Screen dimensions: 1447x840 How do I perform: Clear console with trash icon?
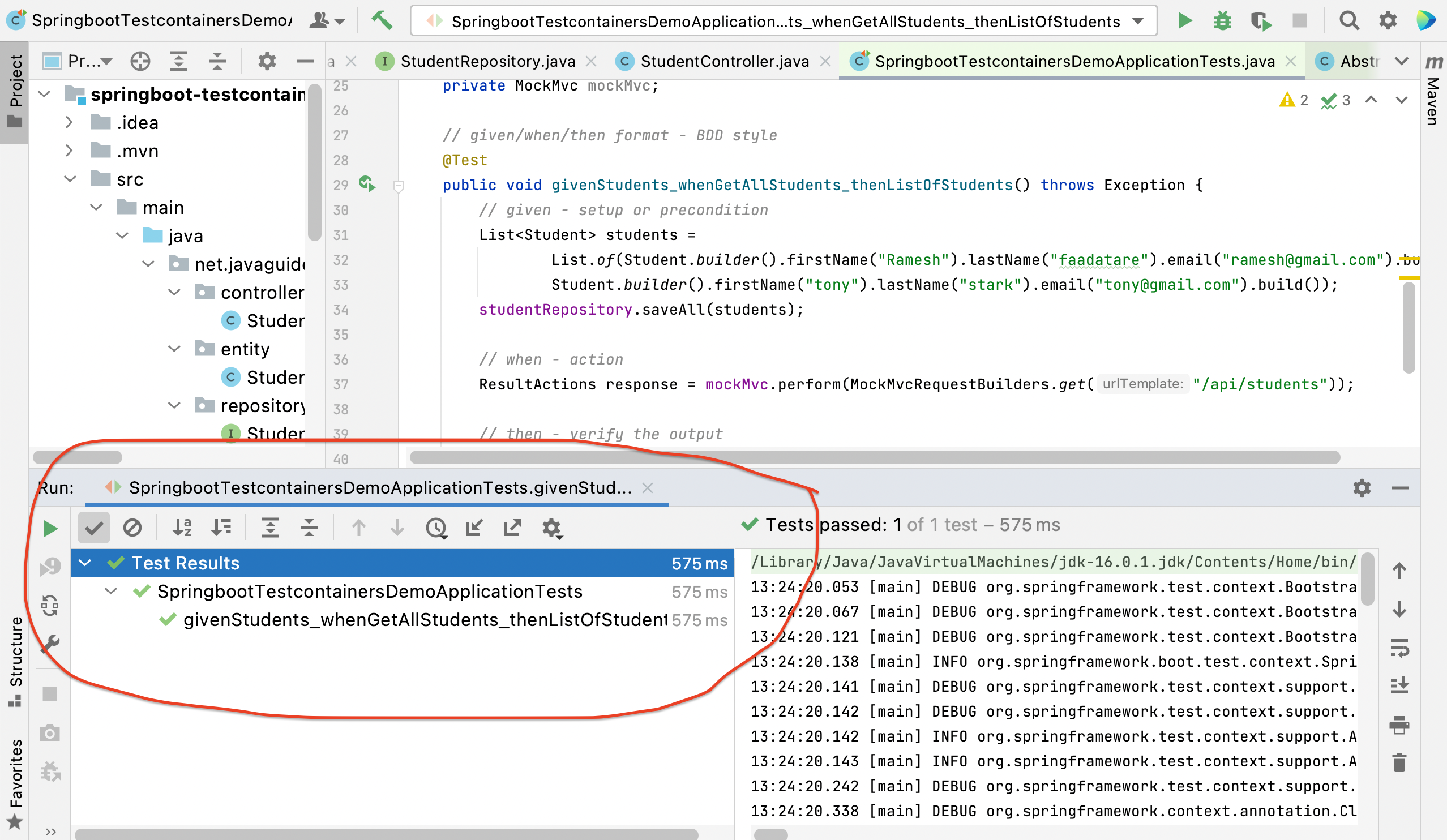1399,762
